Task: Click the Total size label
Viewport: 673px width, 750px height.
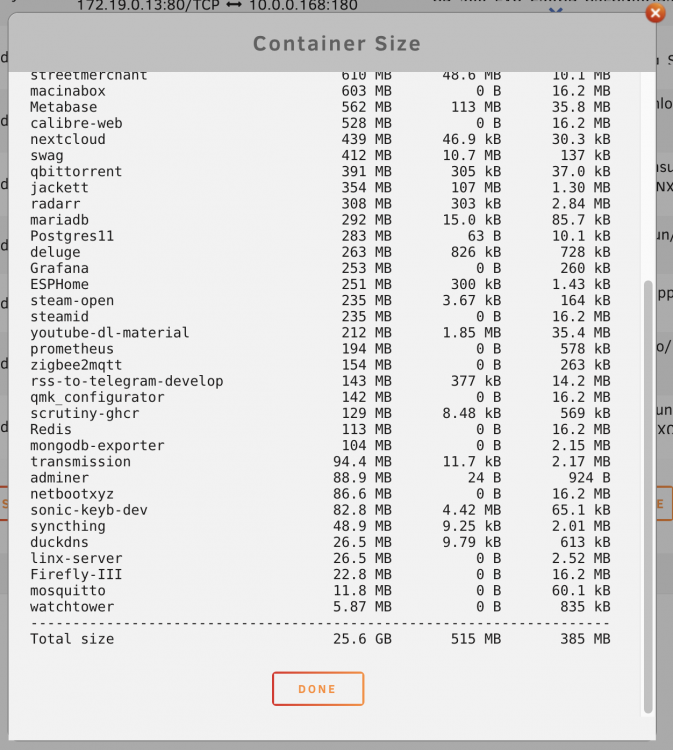Action: [72, 639]
